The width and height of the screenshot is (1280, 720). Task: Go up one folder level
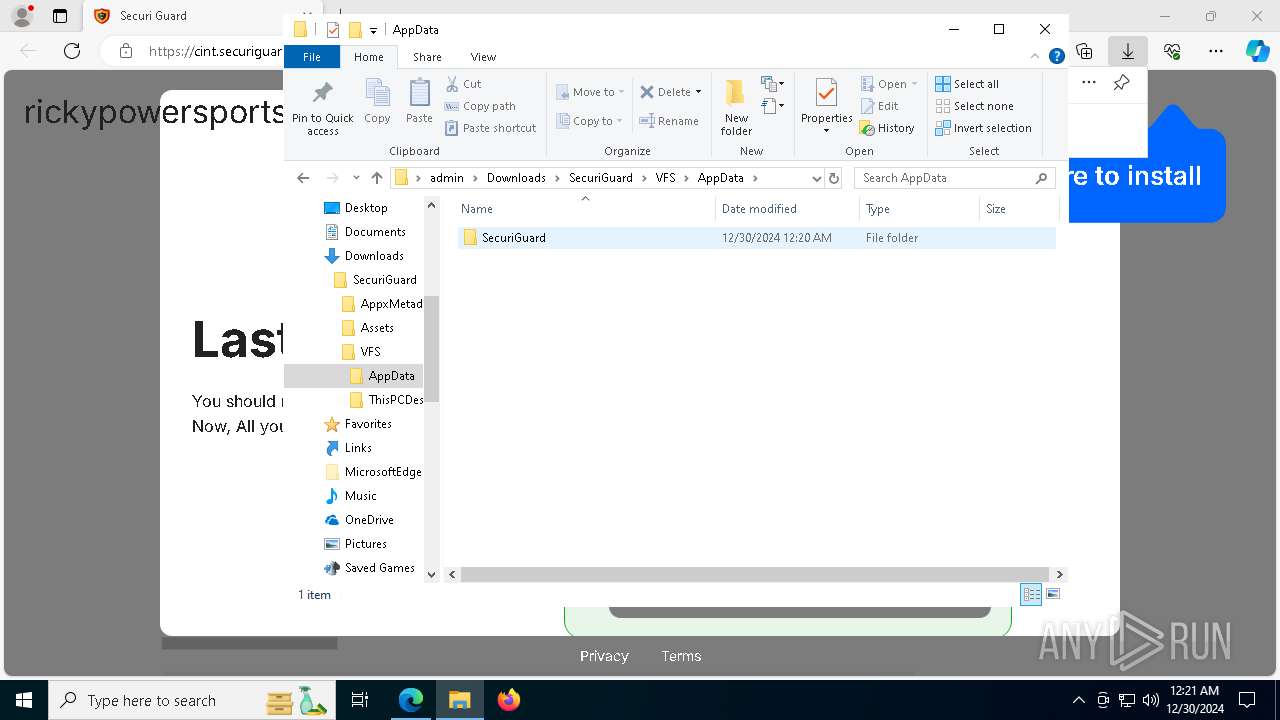pos(376,178)
